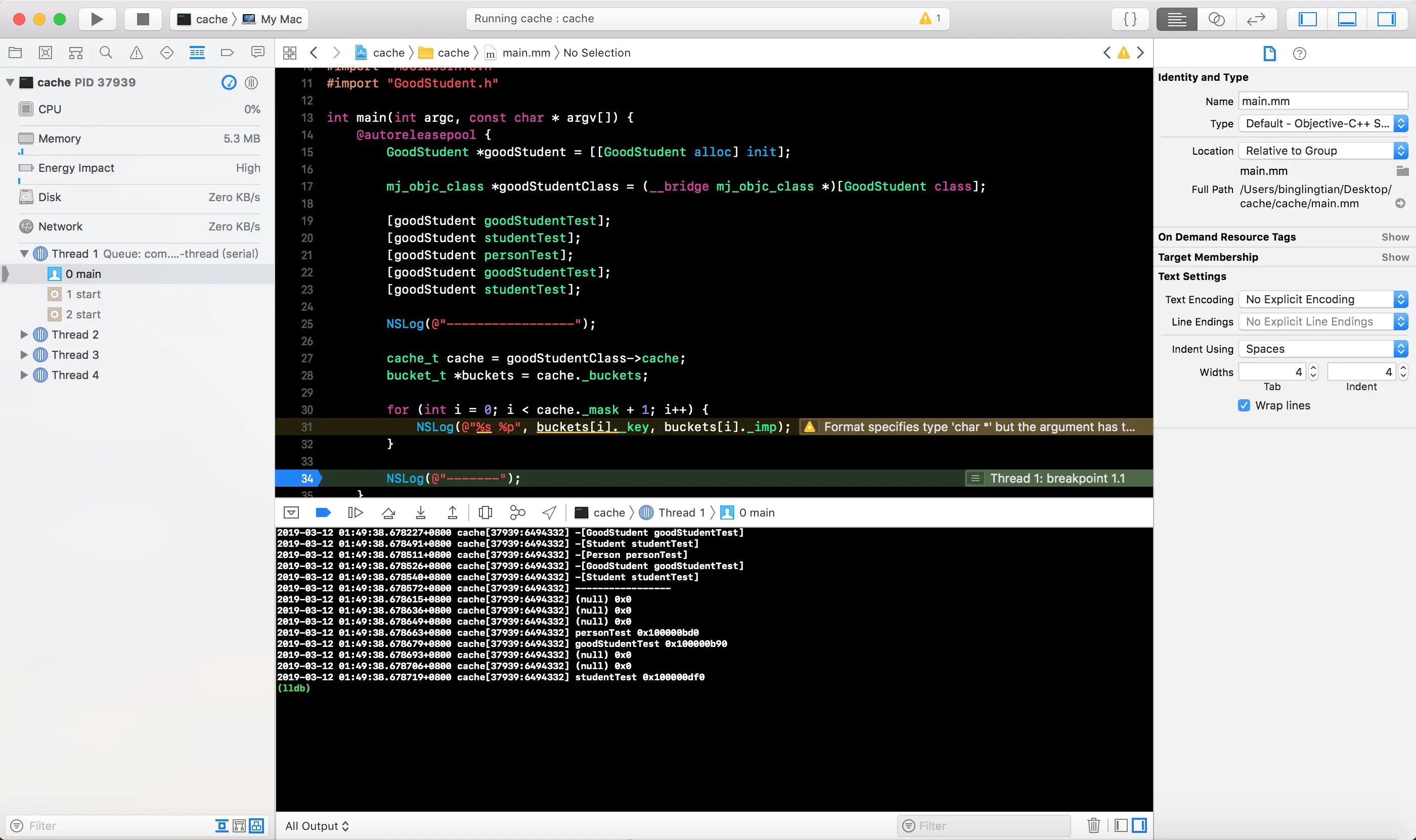
Task: Open the All Output popup menu
Action: [317, 826]
